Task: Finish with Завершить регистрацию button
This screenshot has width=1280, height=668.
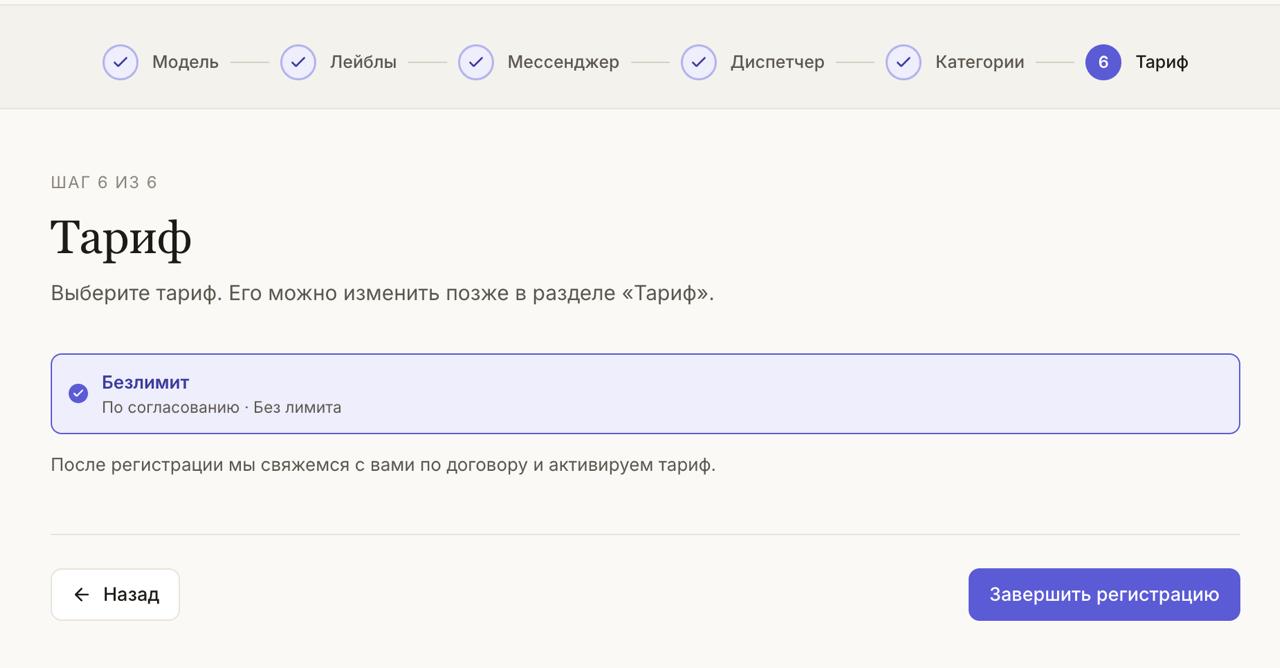Action: click(x=1104, y=595)
